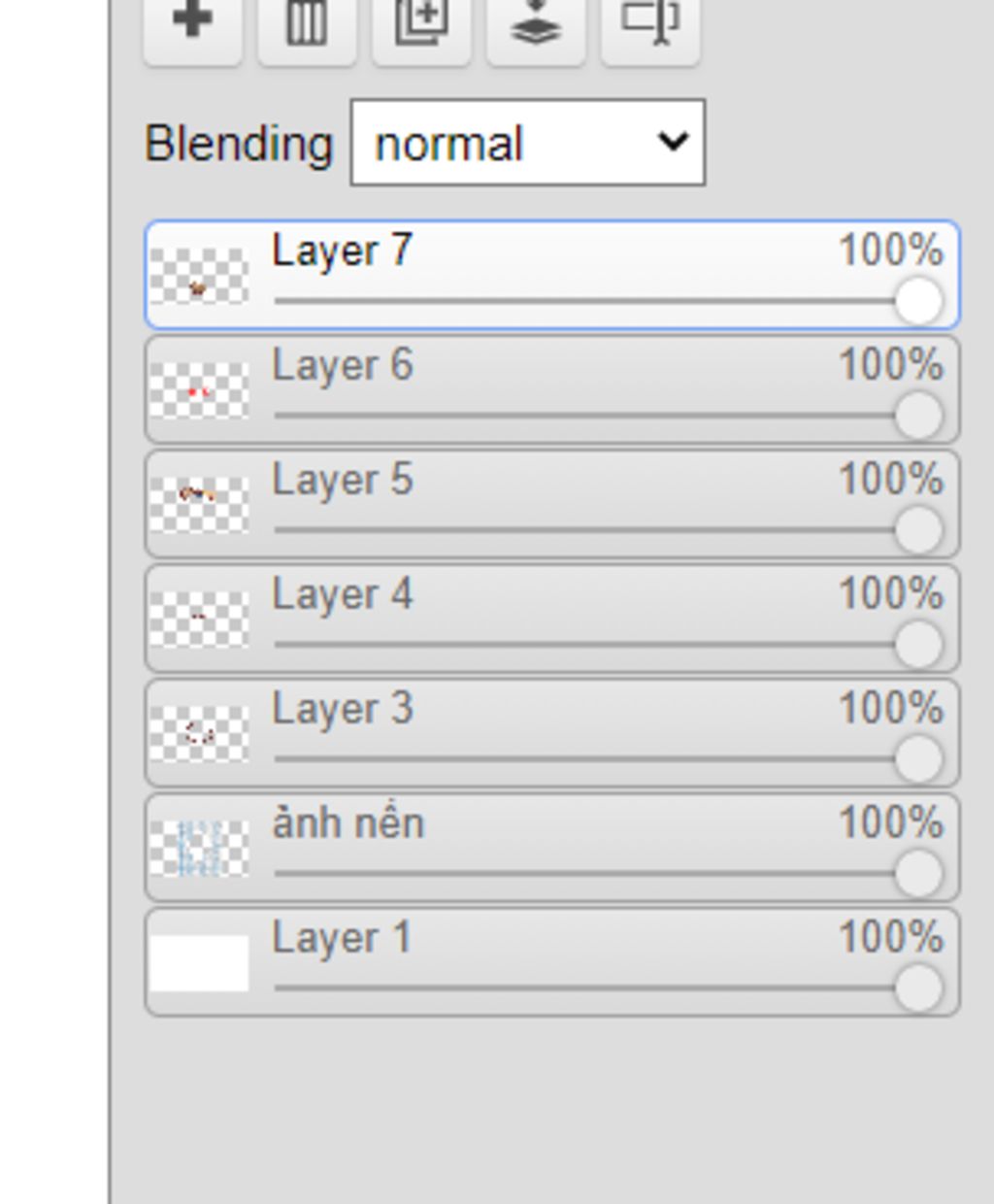
Task: Select the Layer 5 row
Action: click(552, 505)
